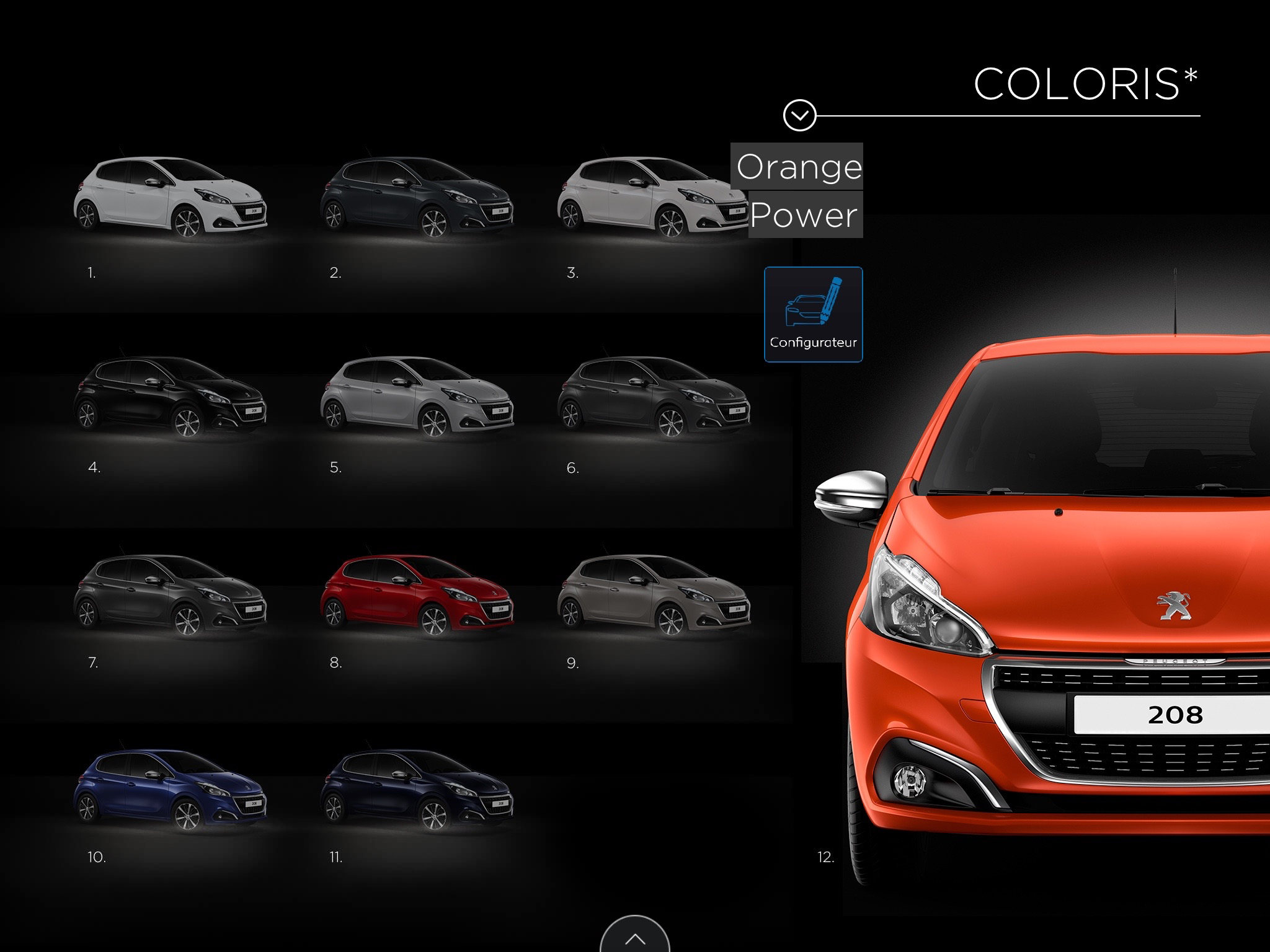The height and width of the screenshot is (952, 1270).
Task: Click the '5.' label under silver car
Action: pyautogui.click(x=335, y=467)
